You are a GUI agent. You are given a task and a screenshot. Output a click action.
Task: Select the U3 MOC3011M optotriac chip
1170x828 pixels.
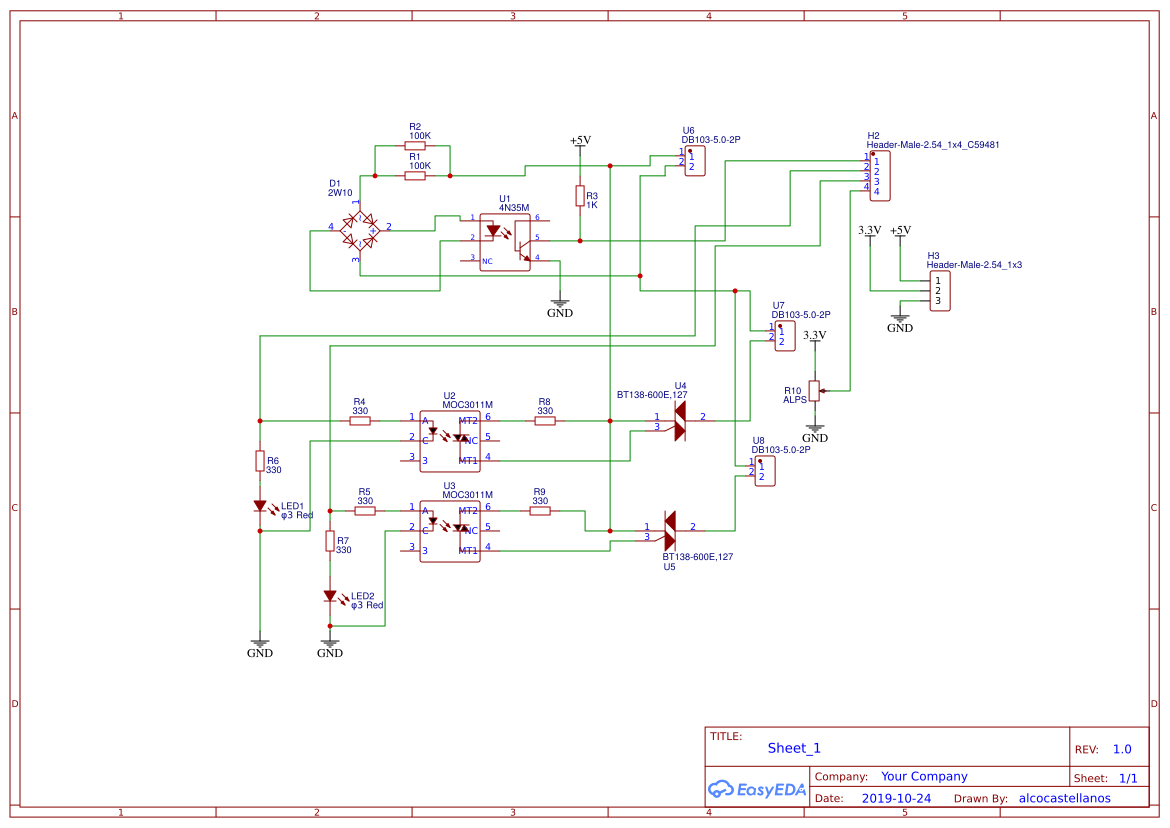coord(449,531)
